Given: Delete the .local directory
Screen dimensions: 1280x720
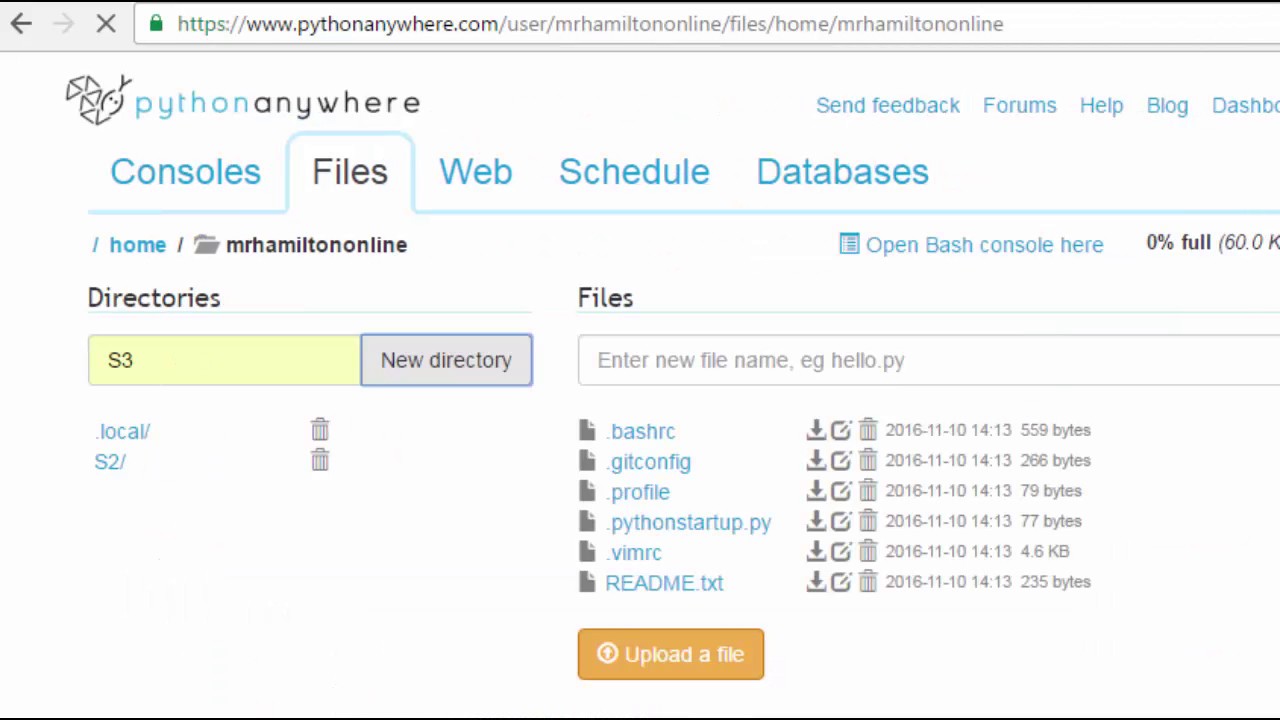Looking at the screenshot, I should coord(320,430).
